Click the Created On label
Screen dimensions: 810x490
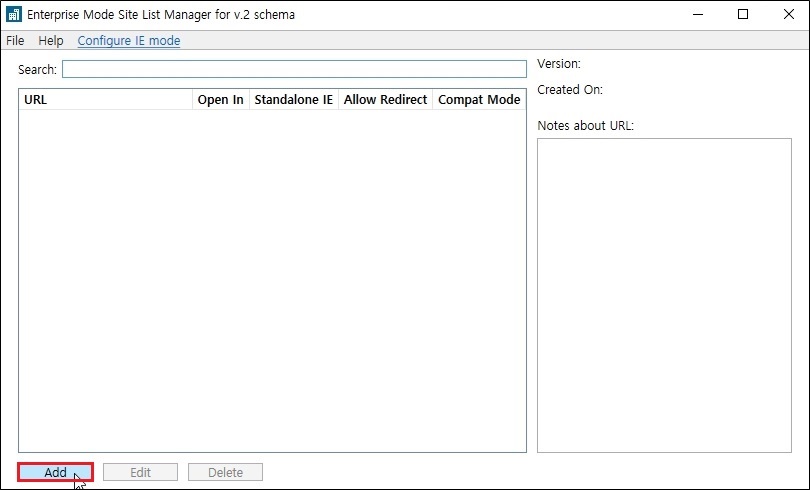click(570, 90)
